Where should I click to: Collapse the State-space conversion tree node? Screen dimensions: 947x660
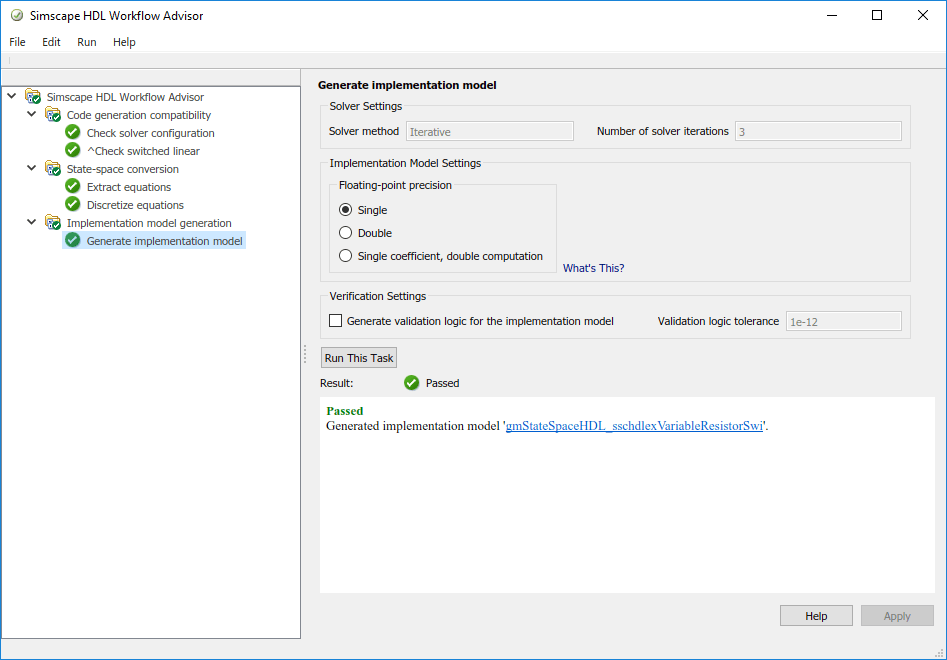[x=32, y=169]
